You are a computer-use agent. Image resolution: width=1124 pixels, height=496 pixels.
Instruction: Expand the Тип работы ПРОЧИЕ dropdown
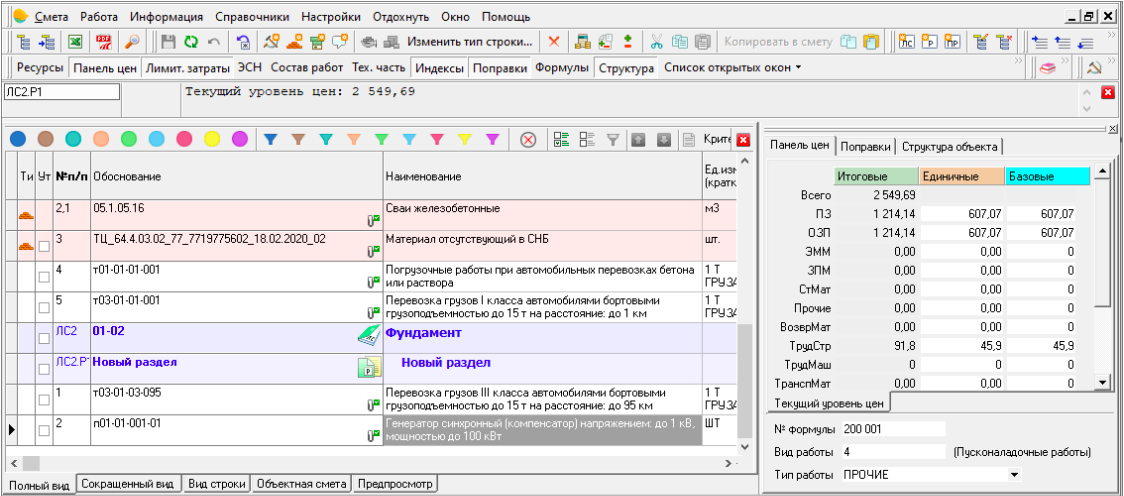pyautogui.click(x=1017, y=473)
